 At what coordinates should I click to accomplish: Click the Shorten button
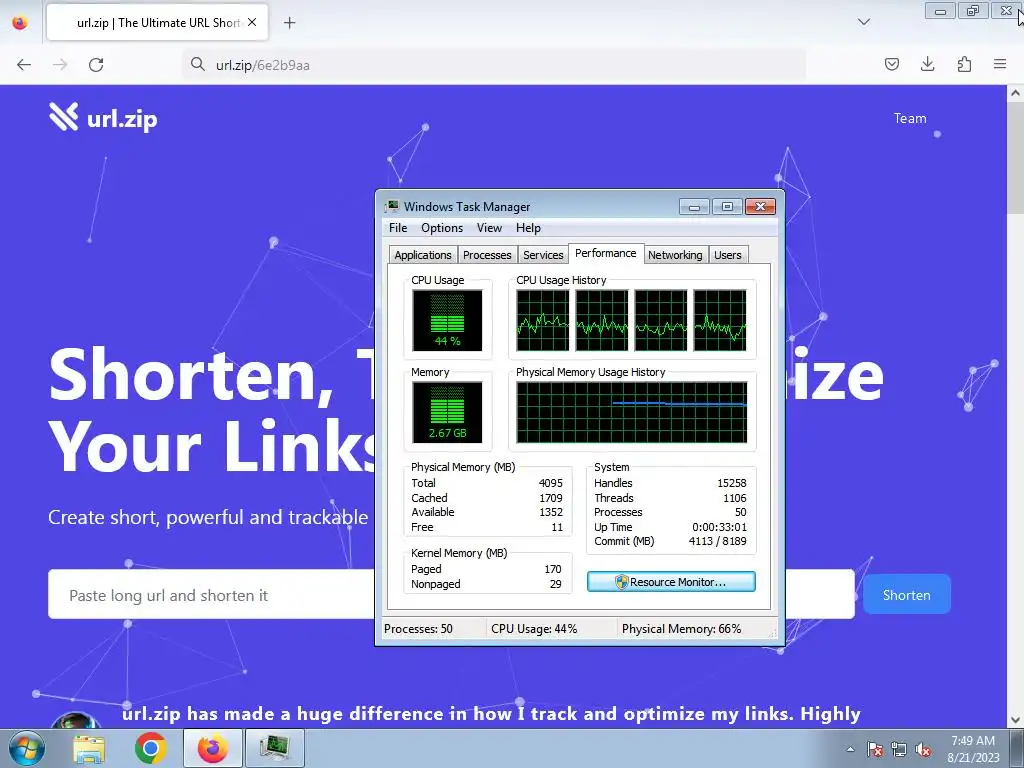click(x=906, y=594)
